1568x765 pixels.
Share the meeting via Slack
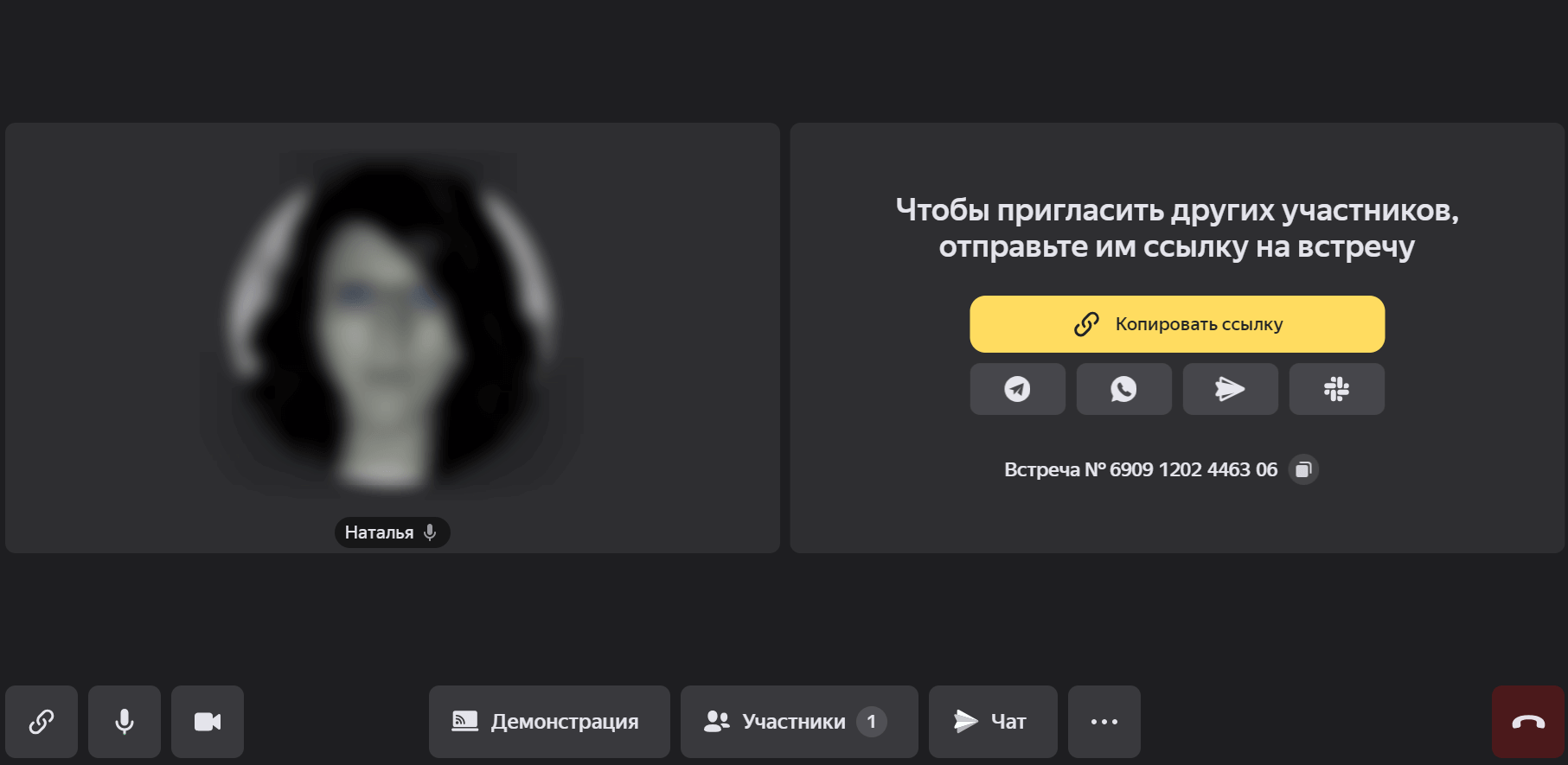tap(1337, 389)
